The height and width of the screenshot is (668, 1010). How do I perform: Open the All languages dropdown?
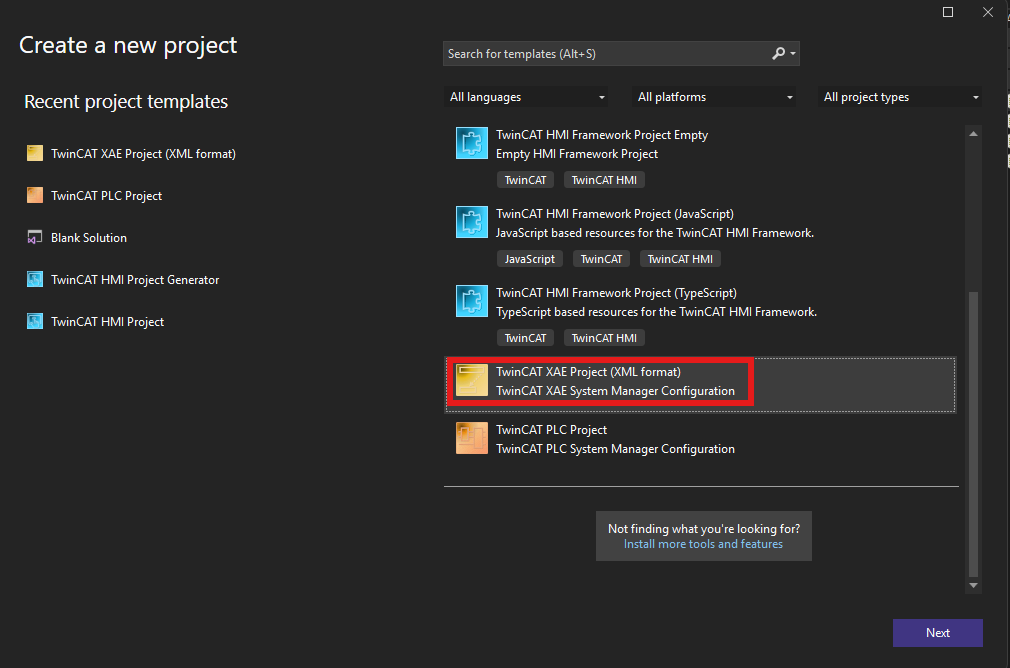(527, 97)
